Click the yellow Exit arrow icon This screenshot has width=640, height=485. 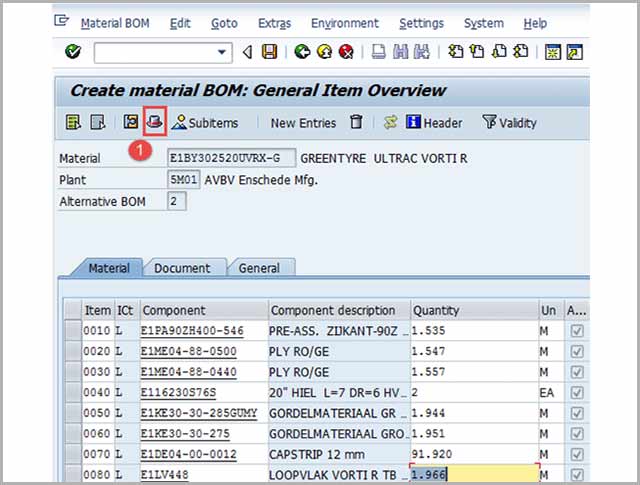click(x=324, y=52)
